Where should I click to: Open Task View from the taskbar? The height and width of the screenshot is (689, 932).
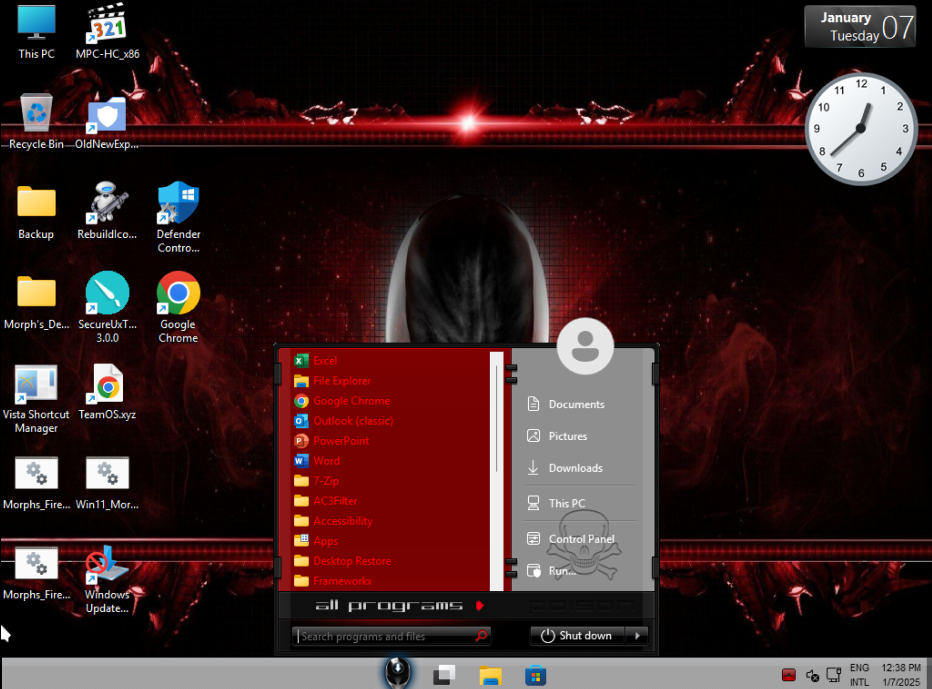(x=444, y=675)
